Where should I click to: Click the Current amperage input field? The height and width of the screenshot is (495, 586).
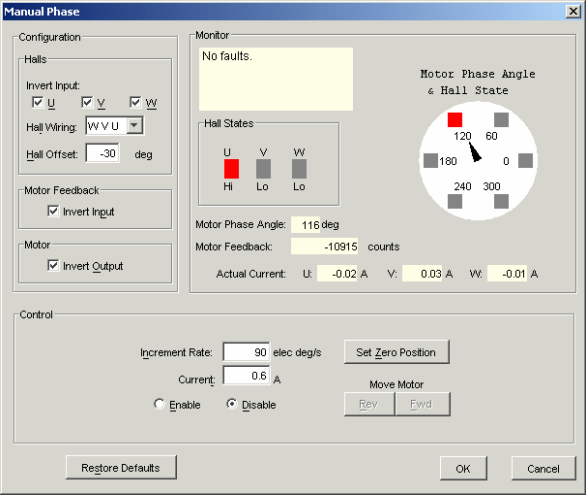[x=246, y=375]
